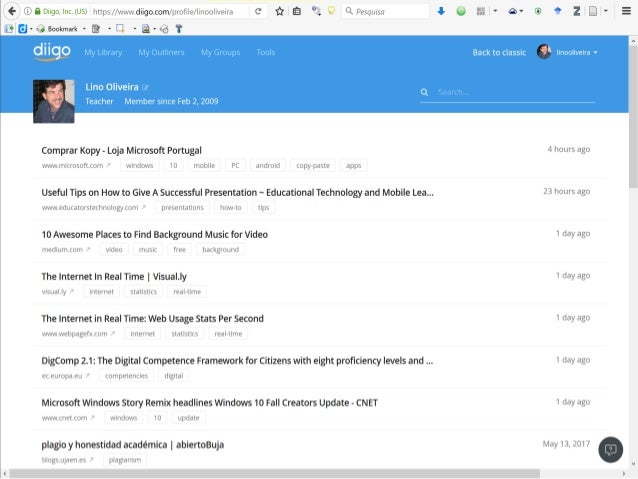This screenshot has width=638, height=479.
Task: Expand the dropdown next to Diigo 'd' icon
Action: click(x=31, y=29)
